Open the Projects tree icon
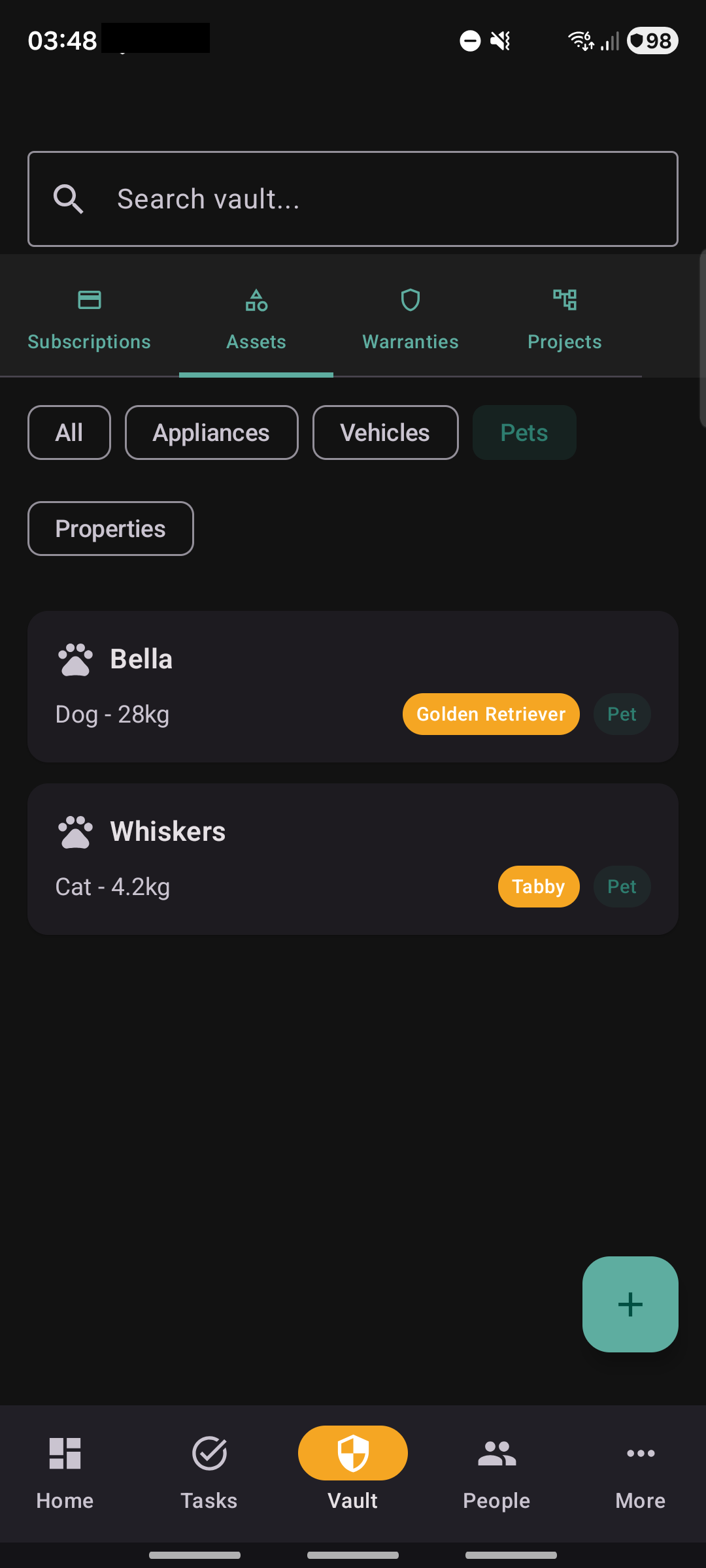 [x=565, y=300]
